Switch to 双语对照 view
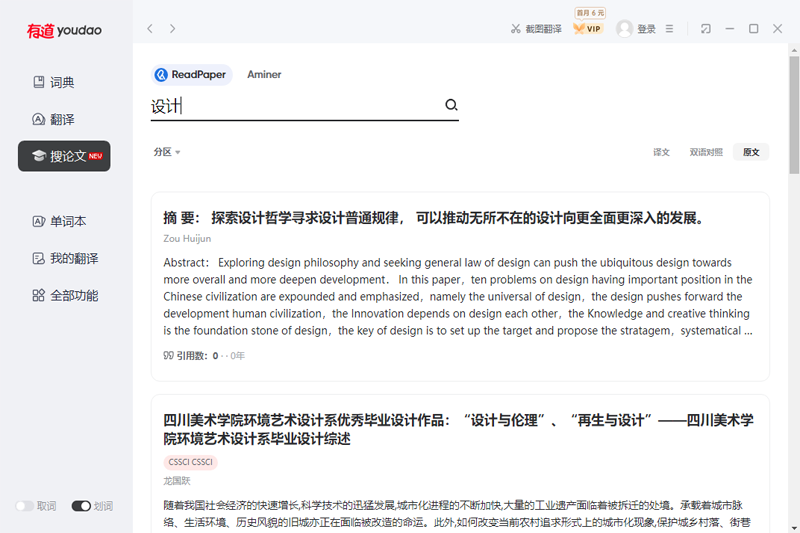This screenshot has width=800, height=533. click(x=705, y=152)
